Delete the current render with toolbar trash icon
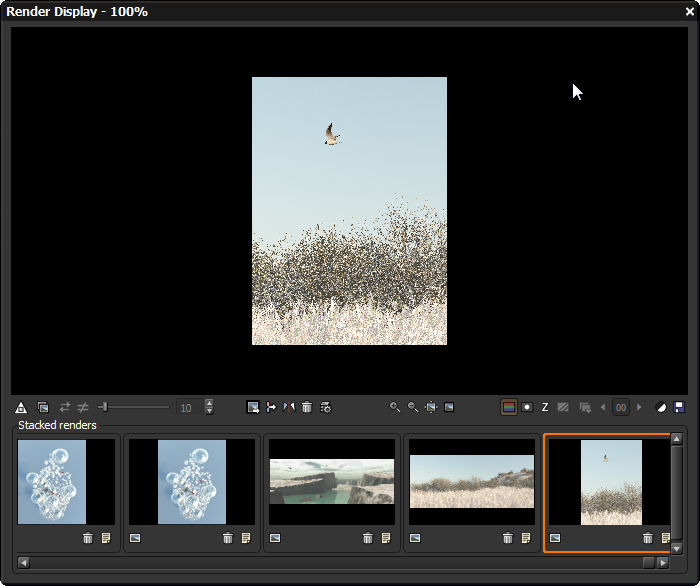 tap(307, 407)
